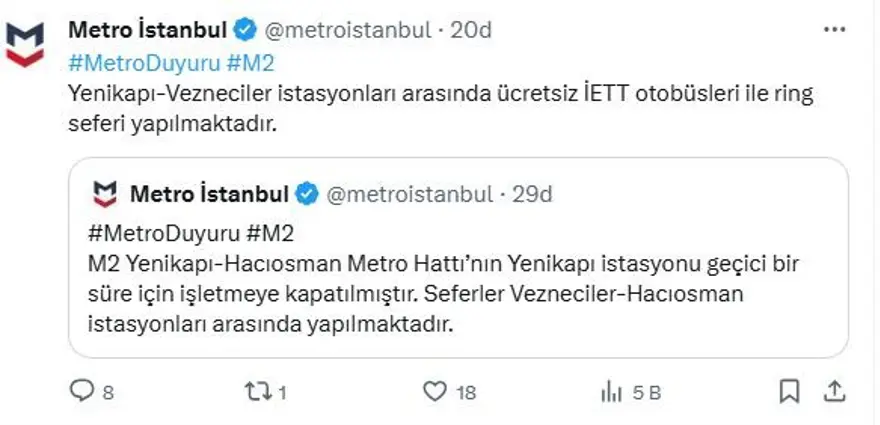Click Metro İstanbul name in quoted tweet
The height and width of the screenshot is (425, 880).
click(209, 193)
